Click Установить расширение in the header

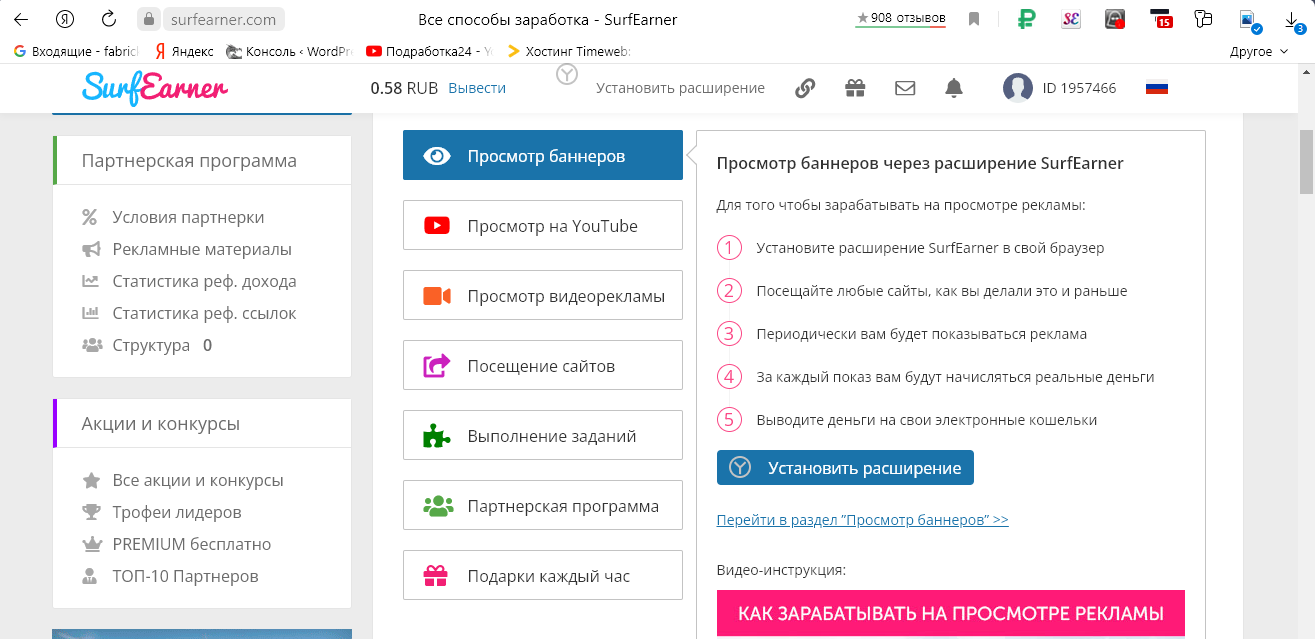(680, 88)
